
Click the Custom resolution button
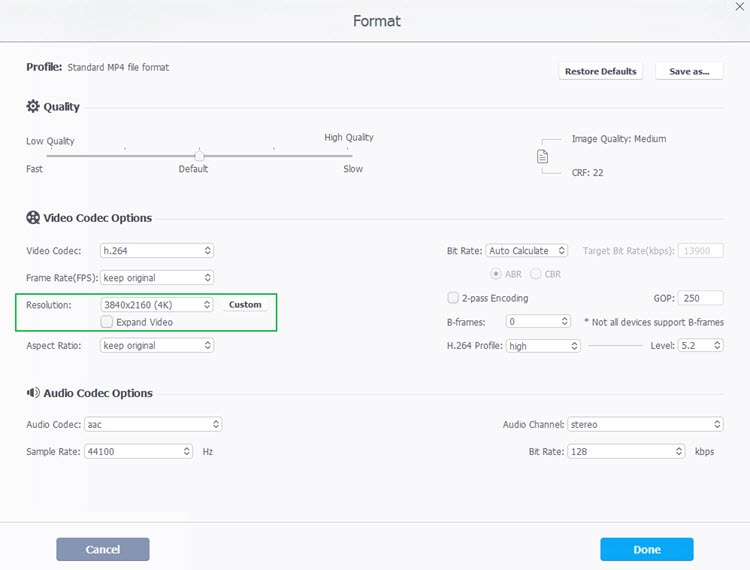pyautogui.click(x=245, y=305)
